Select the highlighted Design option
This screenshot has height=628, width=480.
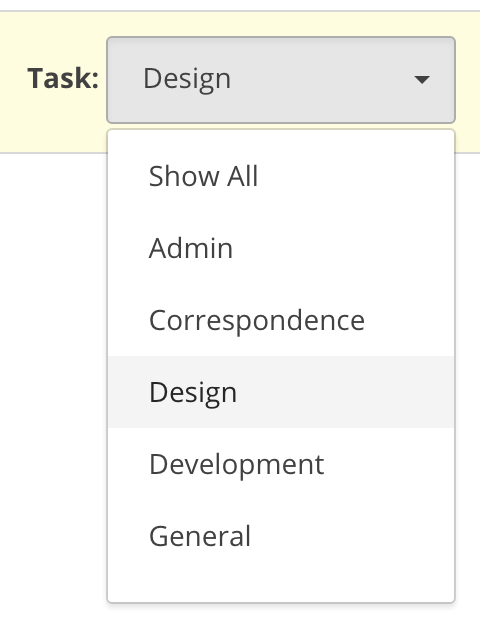pos(281,392)
